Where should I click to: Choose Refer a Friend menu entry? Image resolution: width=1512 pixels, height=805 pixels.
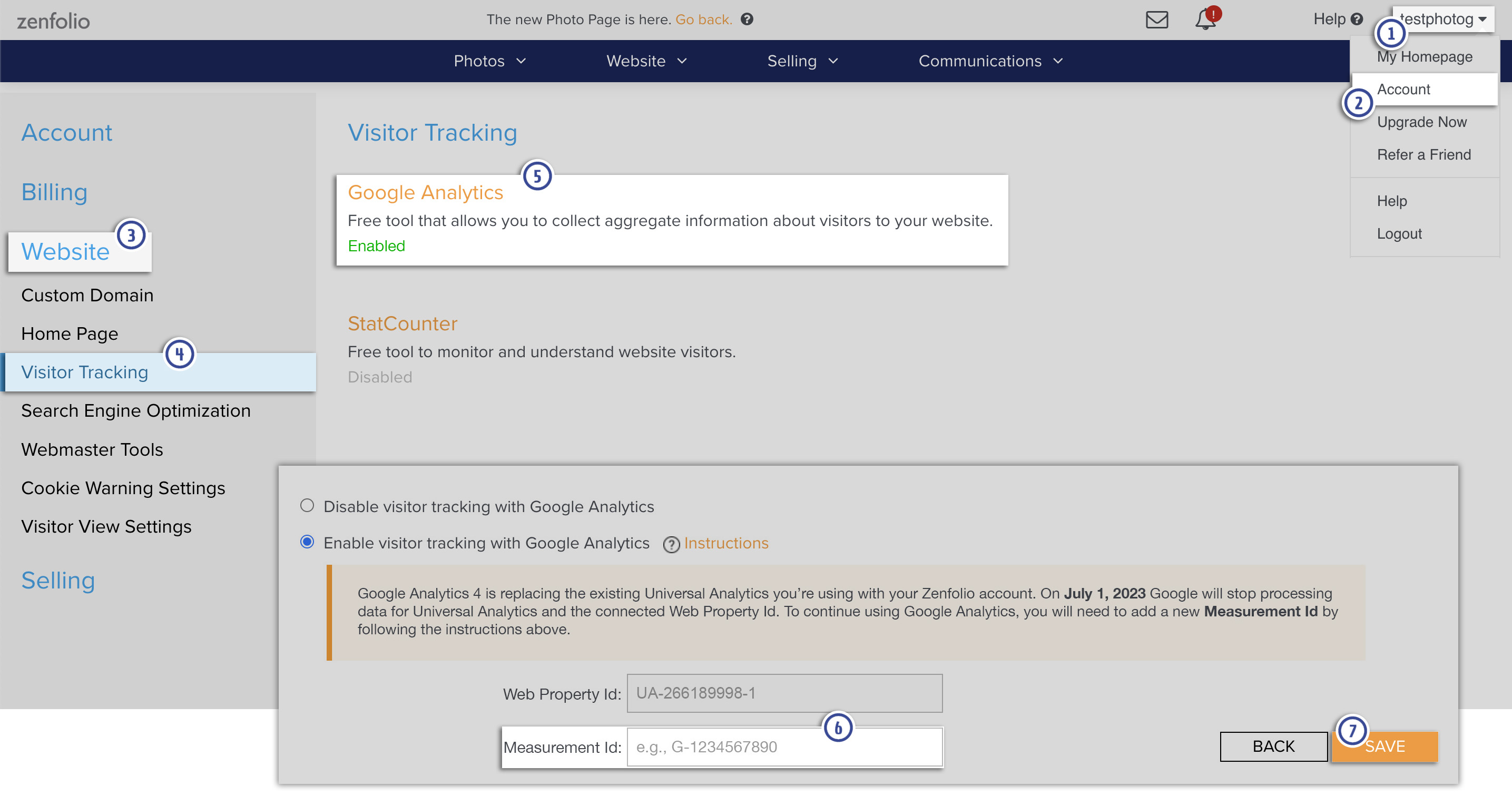coord(1423,154)
